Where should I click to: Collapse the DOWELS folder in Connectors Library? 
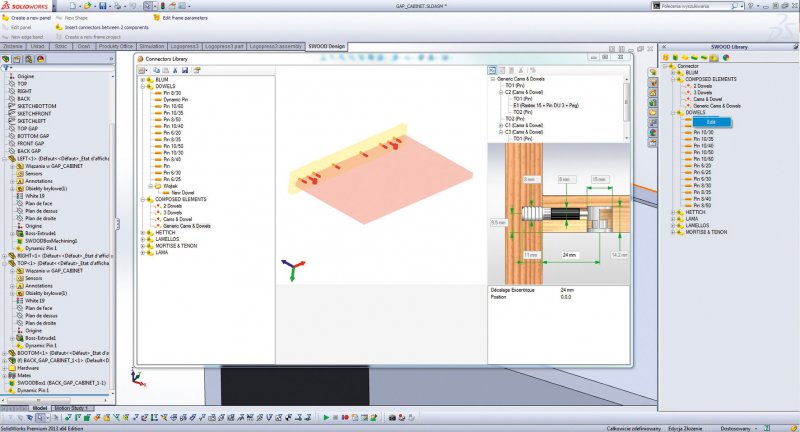pos(142,88)
